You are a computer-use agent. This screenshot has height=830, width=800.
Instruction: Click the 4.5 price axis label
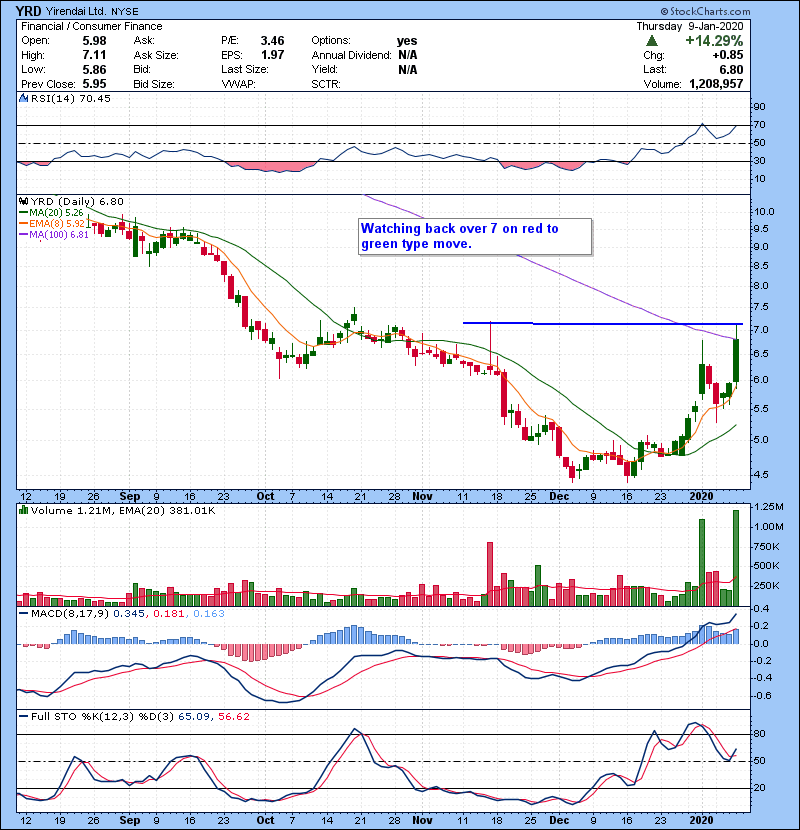tap(761, 475)
